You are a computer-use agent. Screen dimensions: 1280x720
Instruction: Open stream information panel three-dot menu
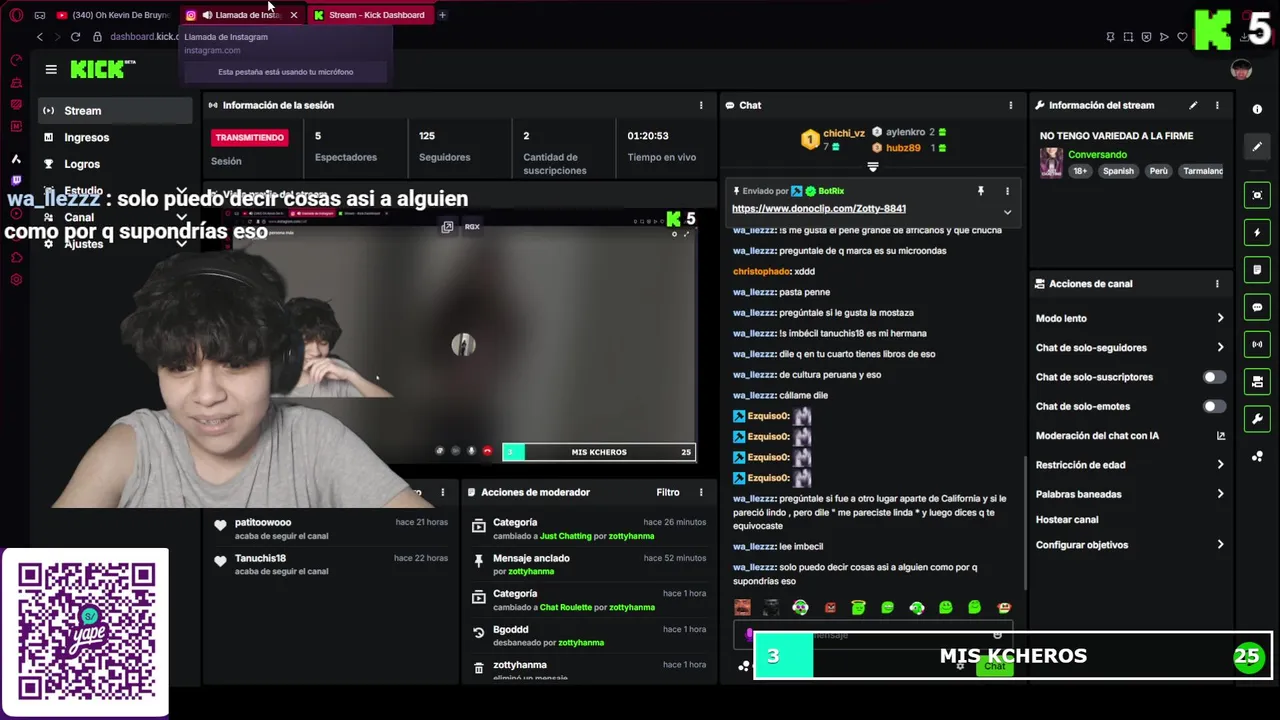click(x=1217, y=105)
